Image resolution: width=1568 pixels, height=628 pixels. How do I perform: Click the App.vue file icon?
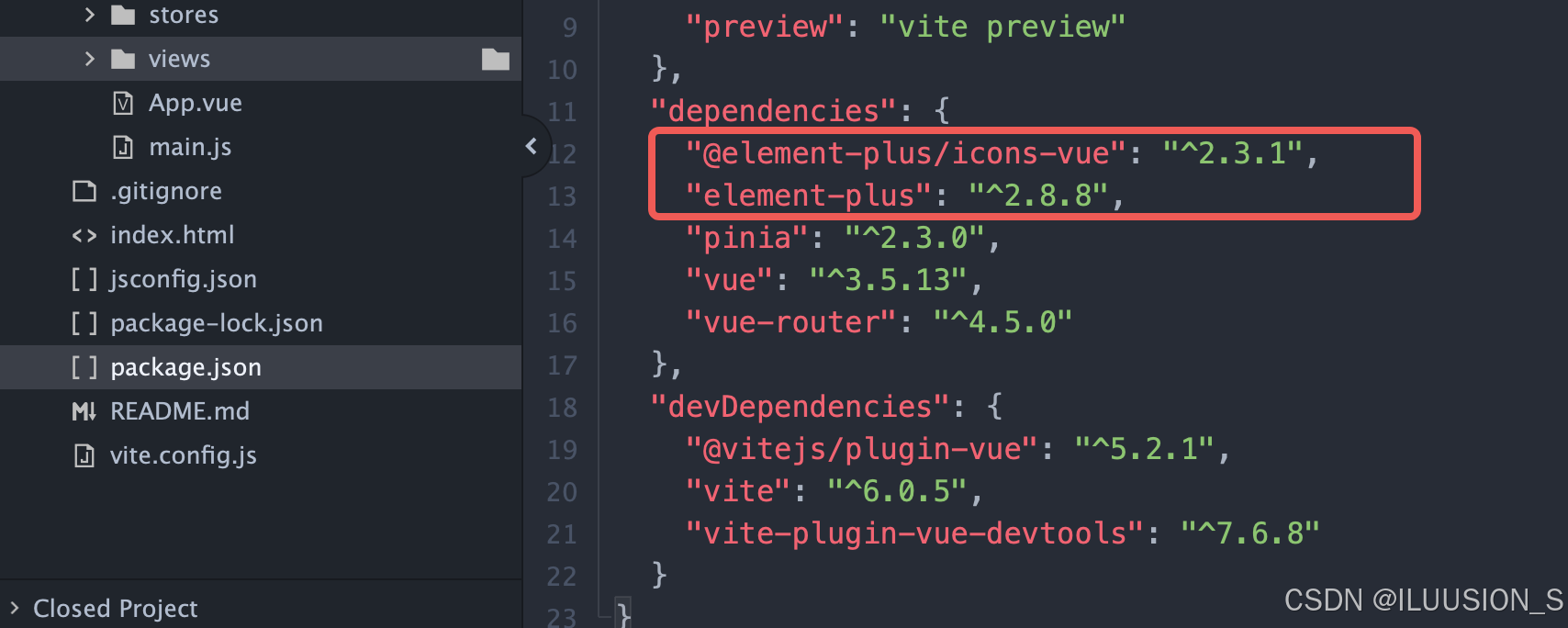[123, 103]
